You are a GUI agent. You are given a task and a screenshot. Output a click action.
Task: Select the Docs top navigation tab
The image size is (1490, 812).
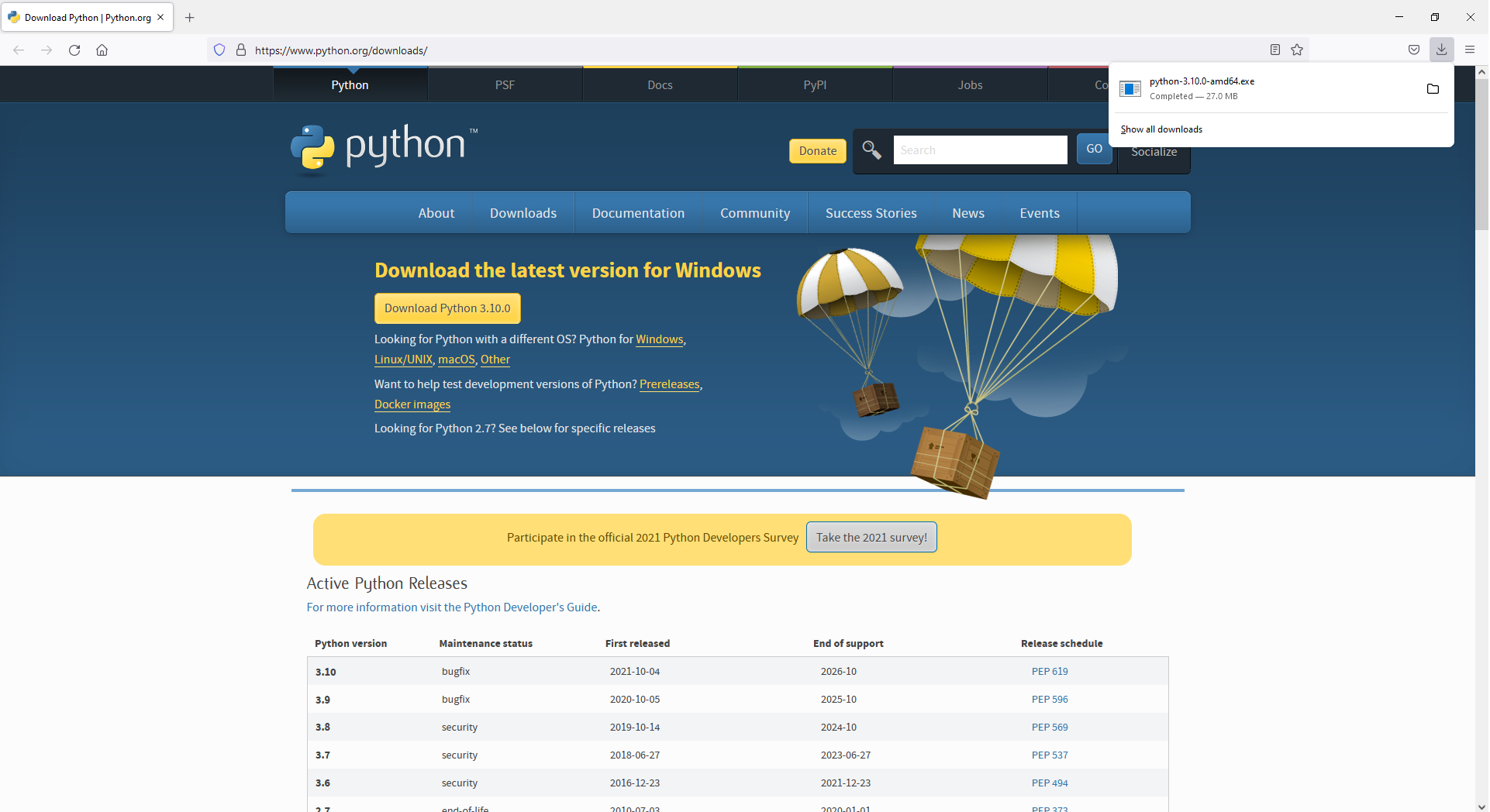(x=660, y=85)
